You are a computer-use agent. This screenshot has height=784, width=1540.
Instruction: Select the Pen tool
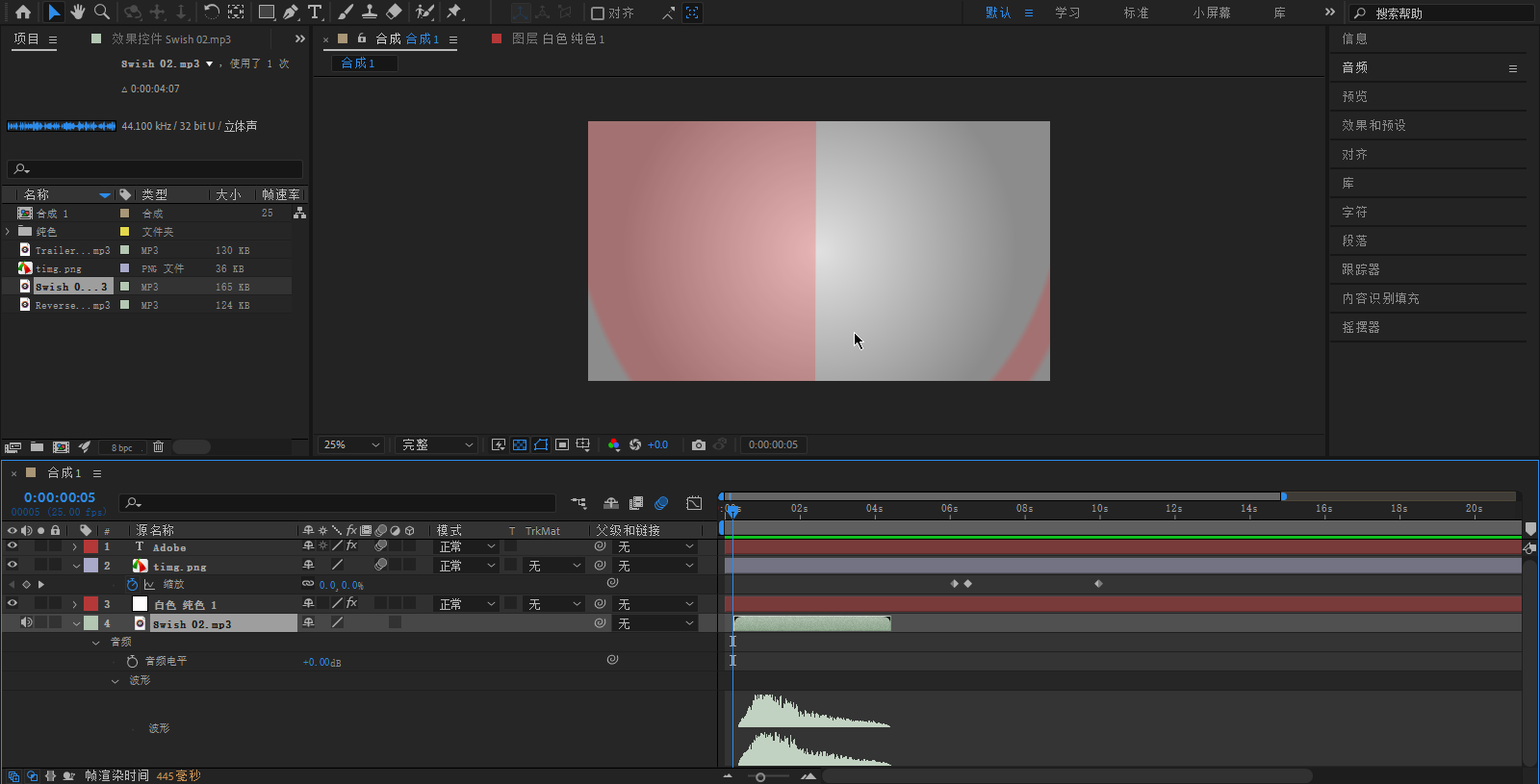[291, 13]
